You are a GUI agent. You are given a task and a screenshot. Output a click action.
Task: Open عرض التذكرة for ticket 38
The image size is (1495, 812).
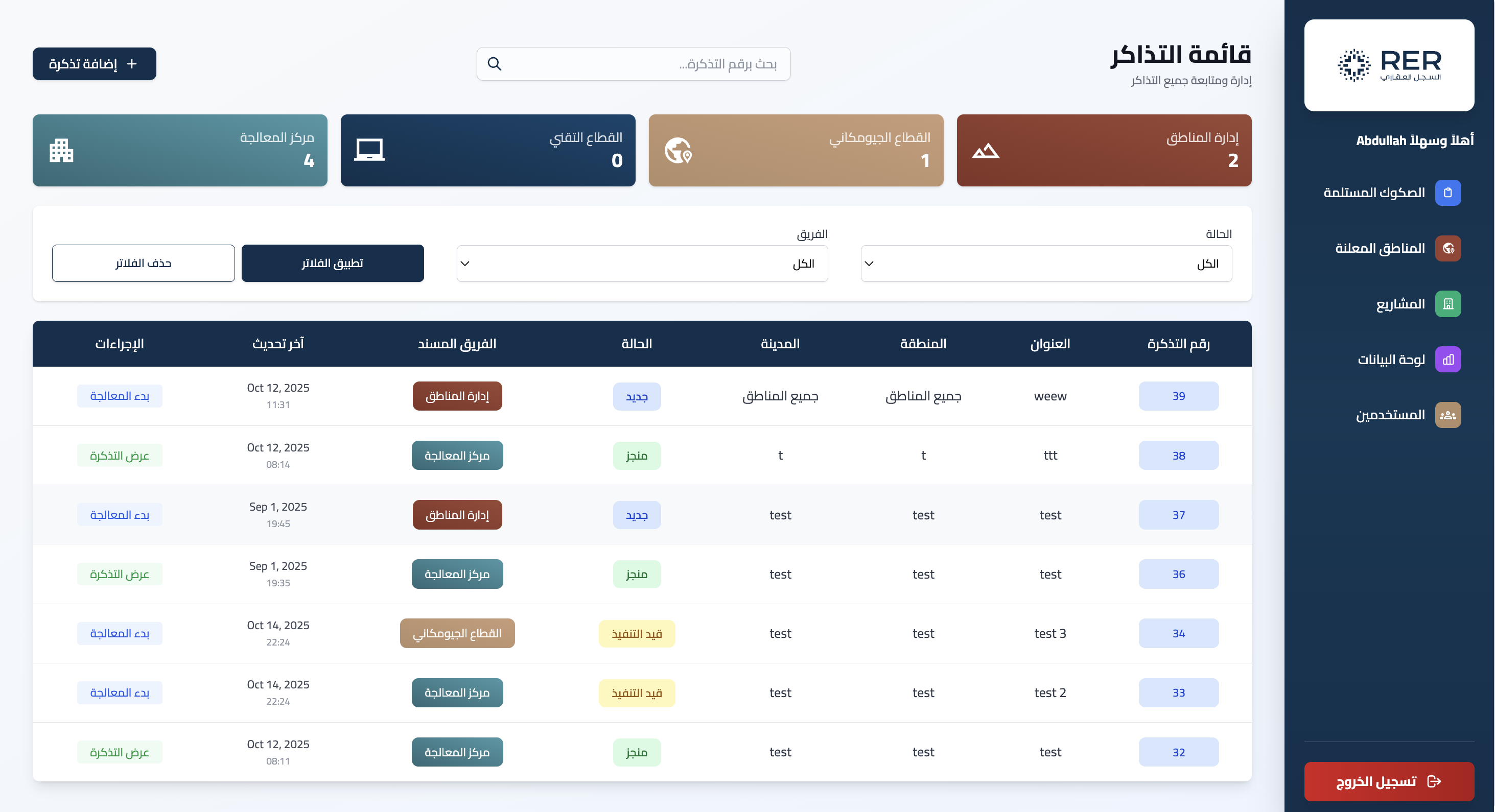[120, 456]
